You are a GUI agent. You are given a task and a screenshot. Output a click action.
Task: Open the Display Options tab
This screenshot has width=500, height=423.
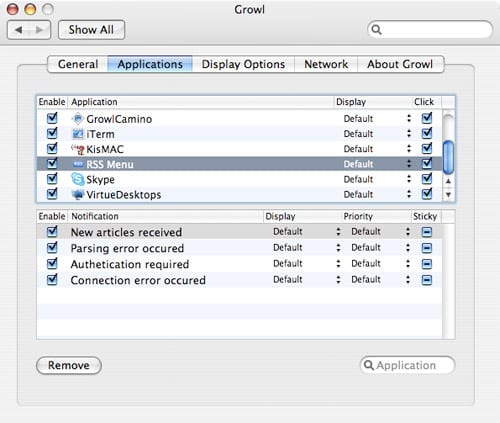[x=243, y=64]
